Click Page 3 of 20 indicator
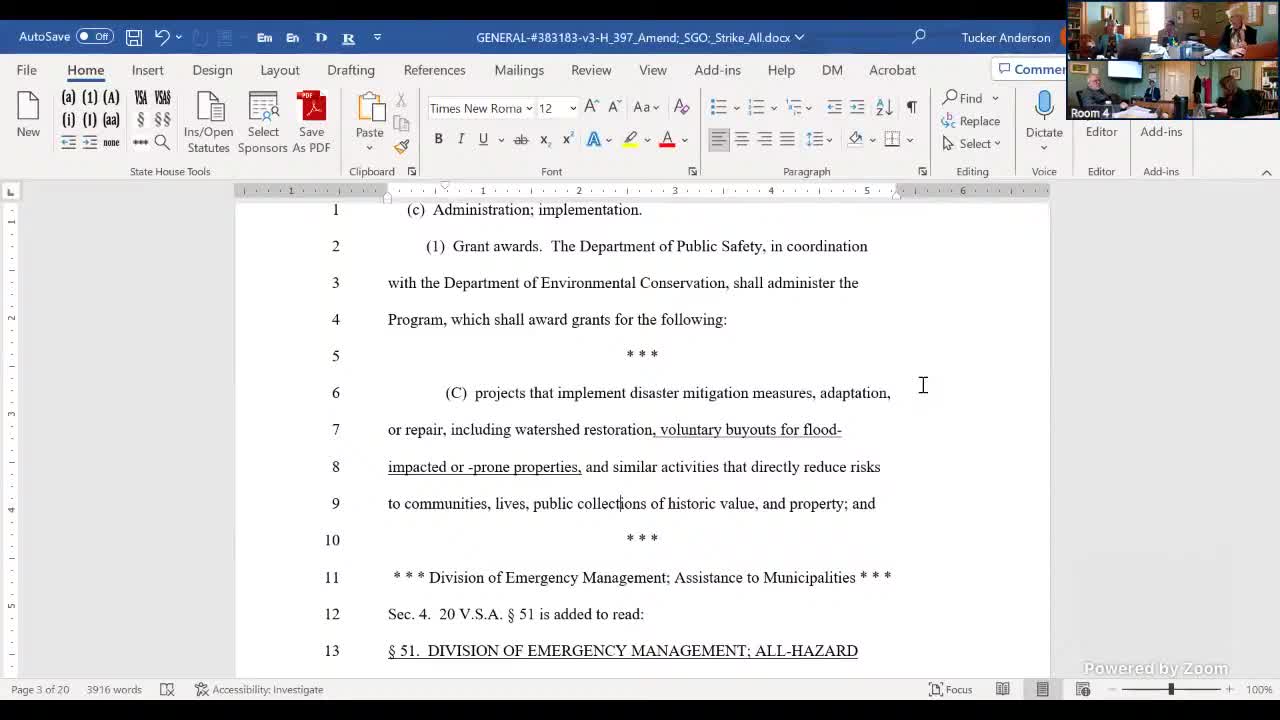This screenshot has width=1280, height=720. [x=40, y=689]
